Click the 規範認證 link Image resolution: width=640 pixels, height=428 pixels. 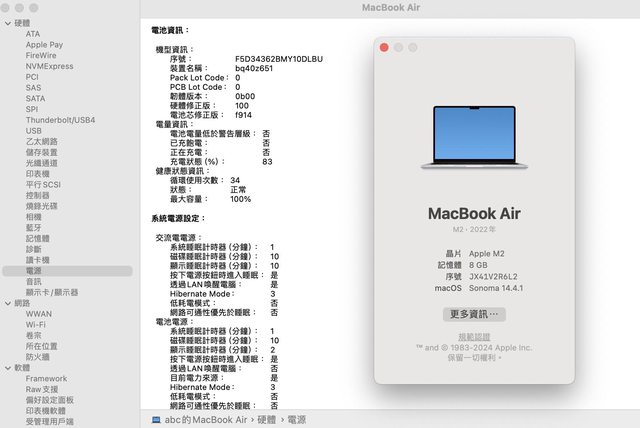(x=475, y=337)
